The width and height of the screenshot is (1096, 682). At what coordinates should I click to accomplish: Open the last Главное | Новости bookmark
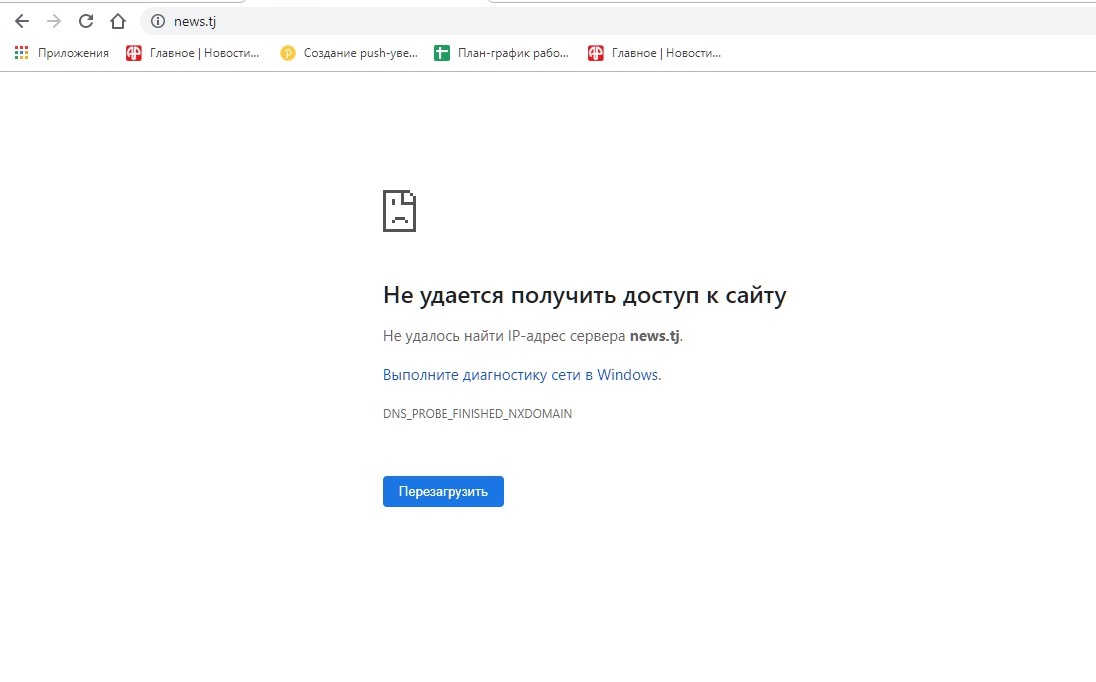click(x=665, y=53)
